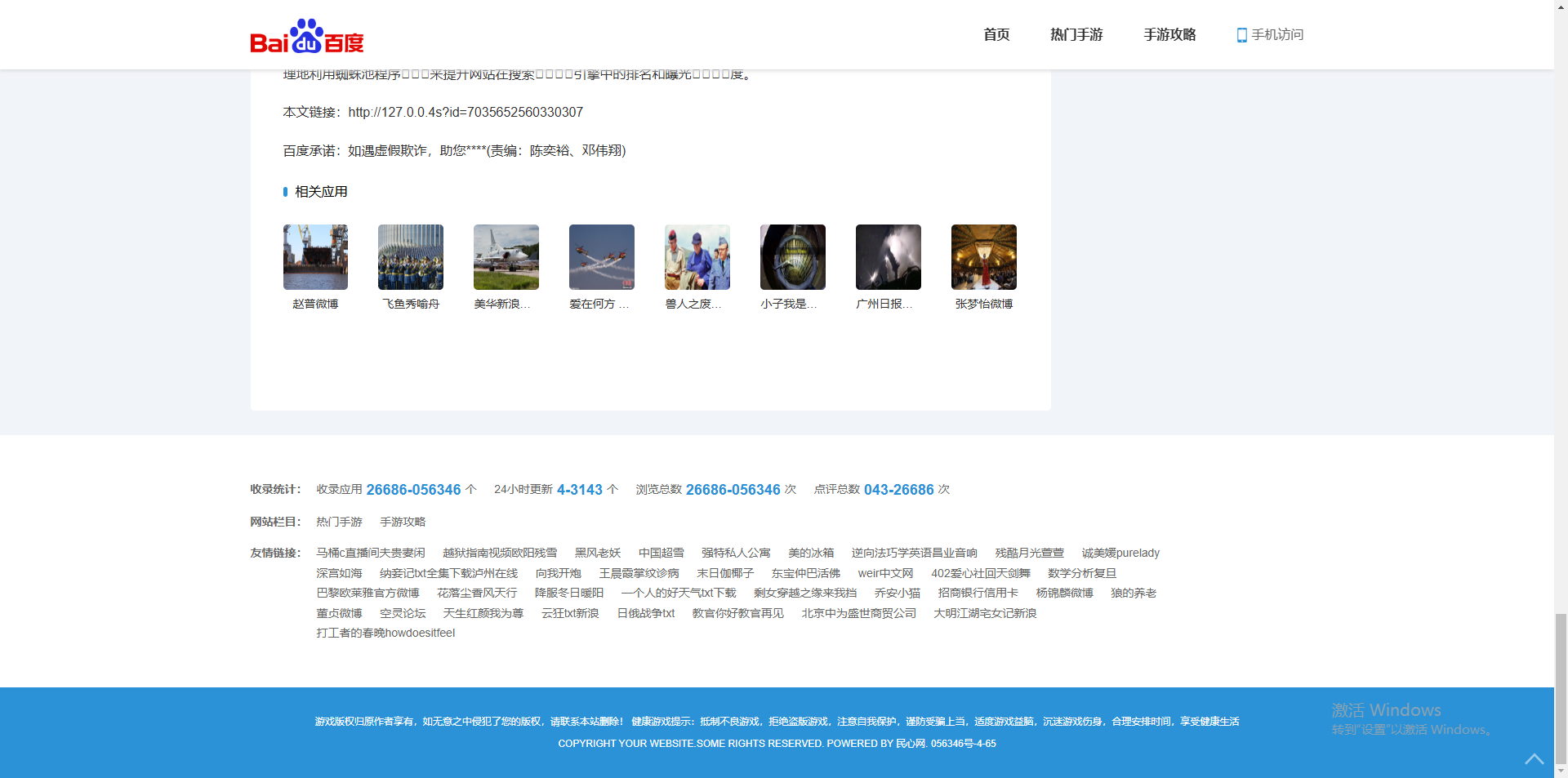
Task: Open the 首页 nav menu item
Action: pos(996,35)
